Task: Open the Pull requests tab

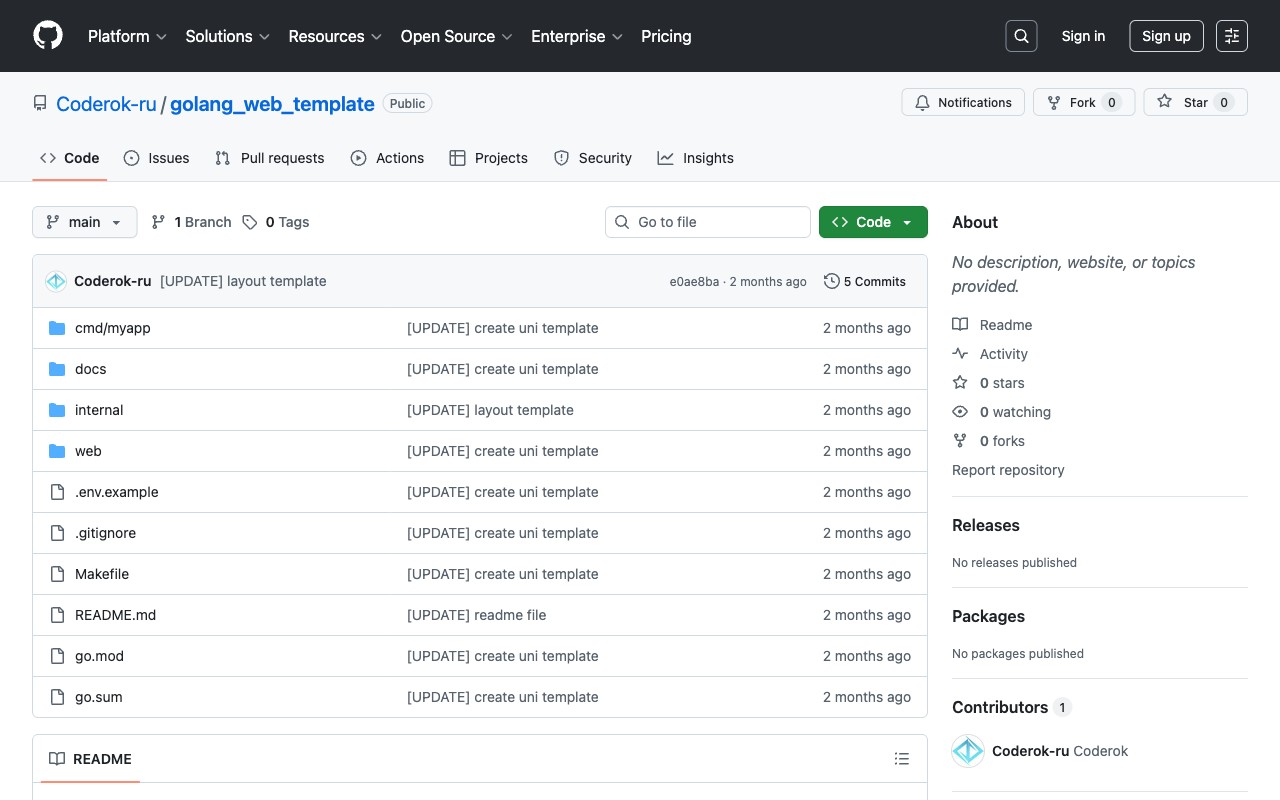Action: point(270,158)
